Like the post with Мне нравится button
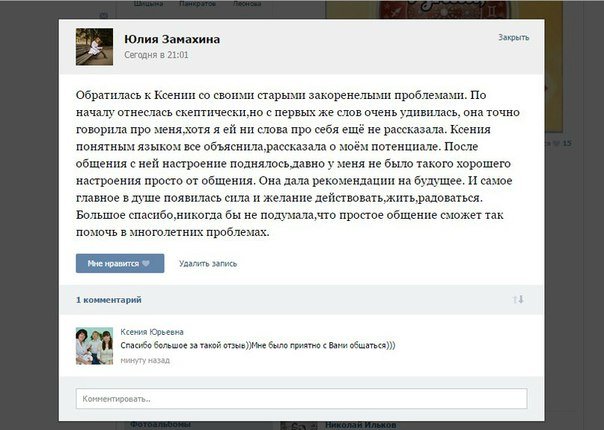The image size is (604, 430). point(120,264)
